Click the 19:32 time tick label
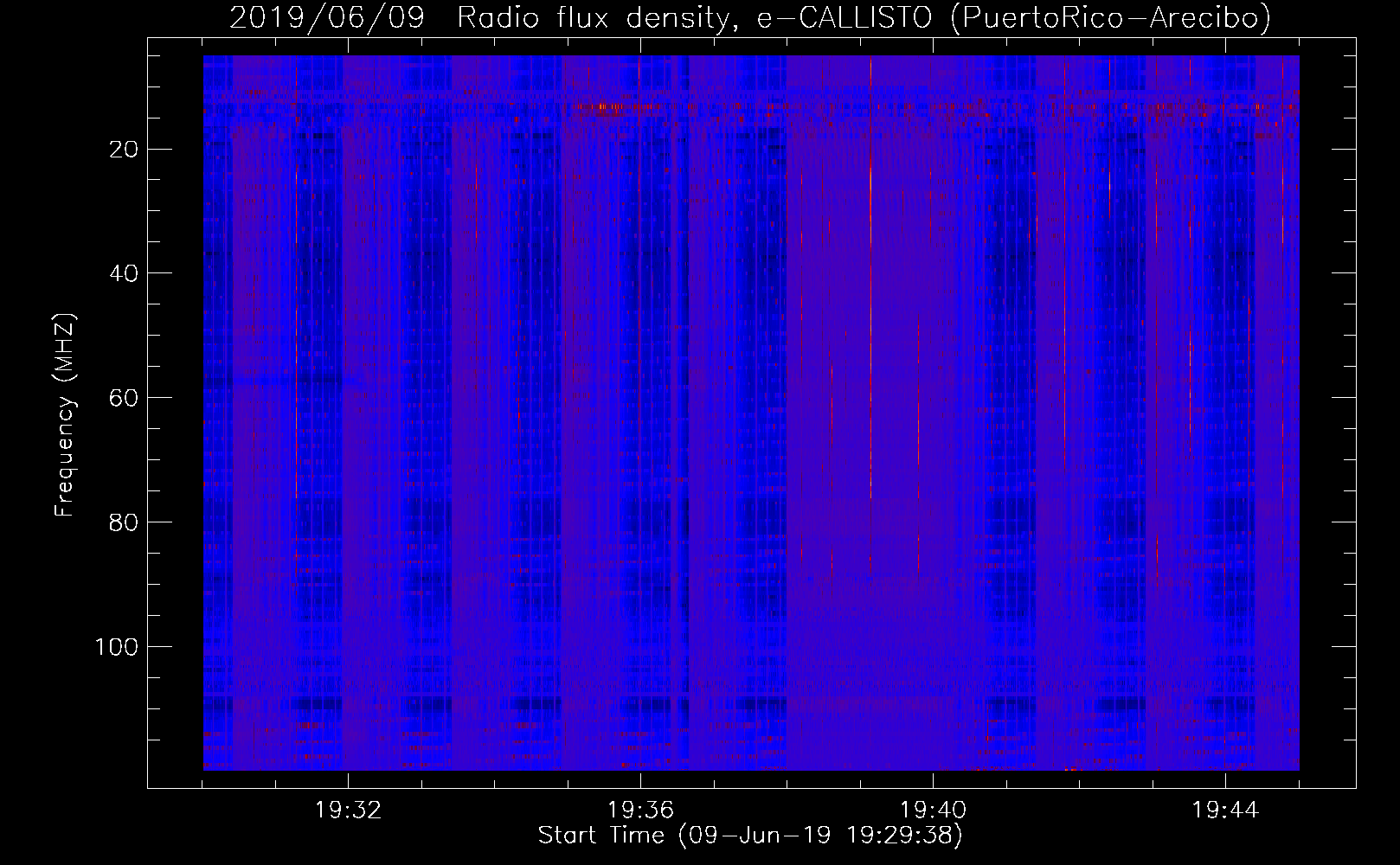The image size is (1400, 865). pyautogui.click(x=349, y=811)
